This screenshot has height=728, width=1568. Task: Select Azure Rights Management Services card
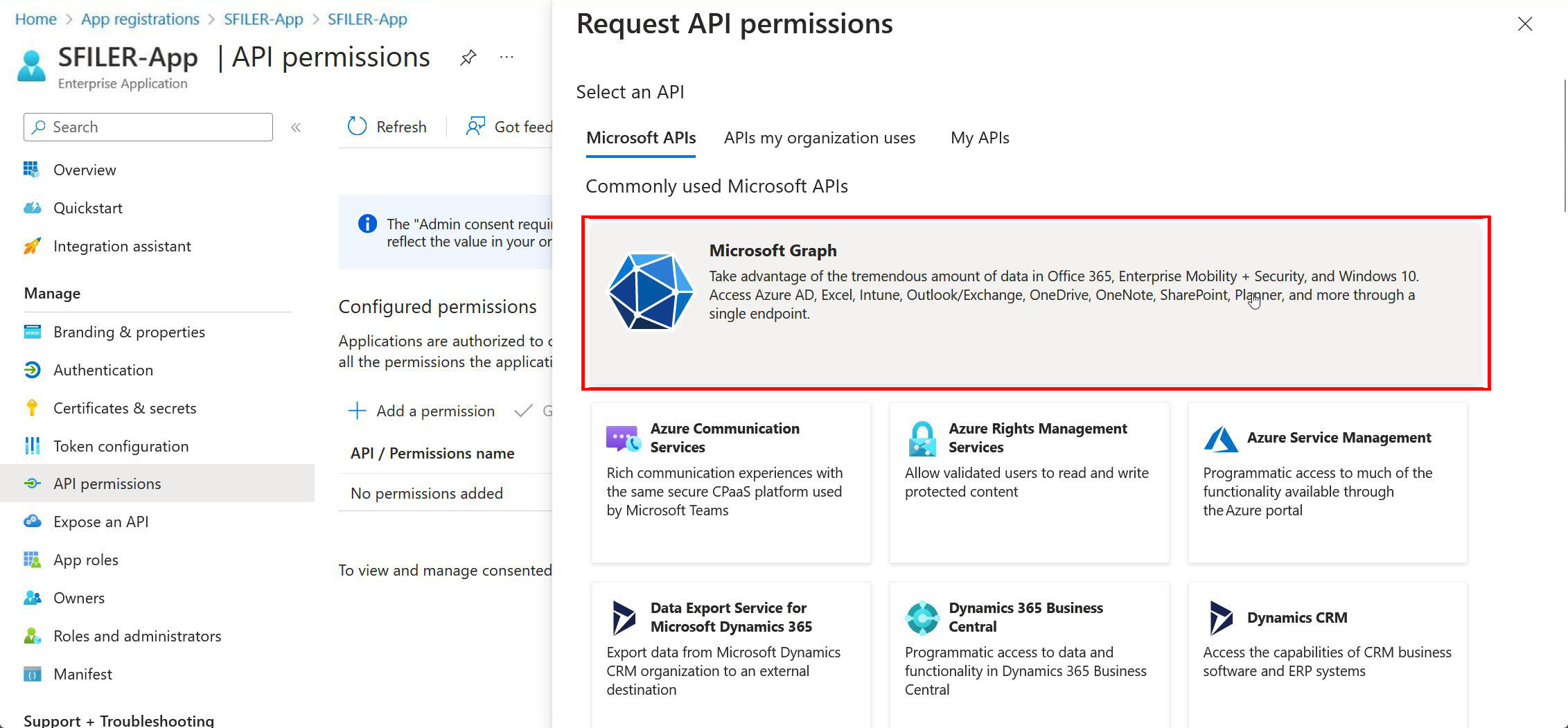[1030, 483]
